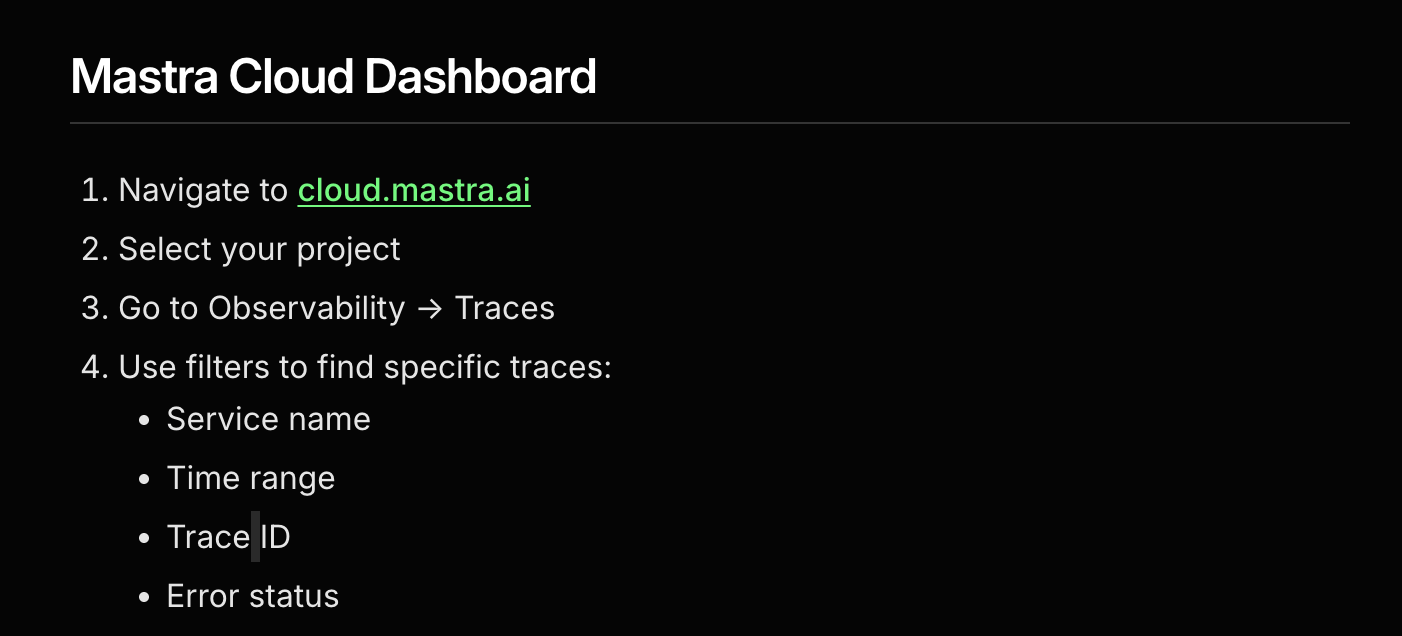Image resolution: width=1402 pixels, height=636 pixels.
Task: Click the horizontal divider under the heading
Action: coord(710,123)
